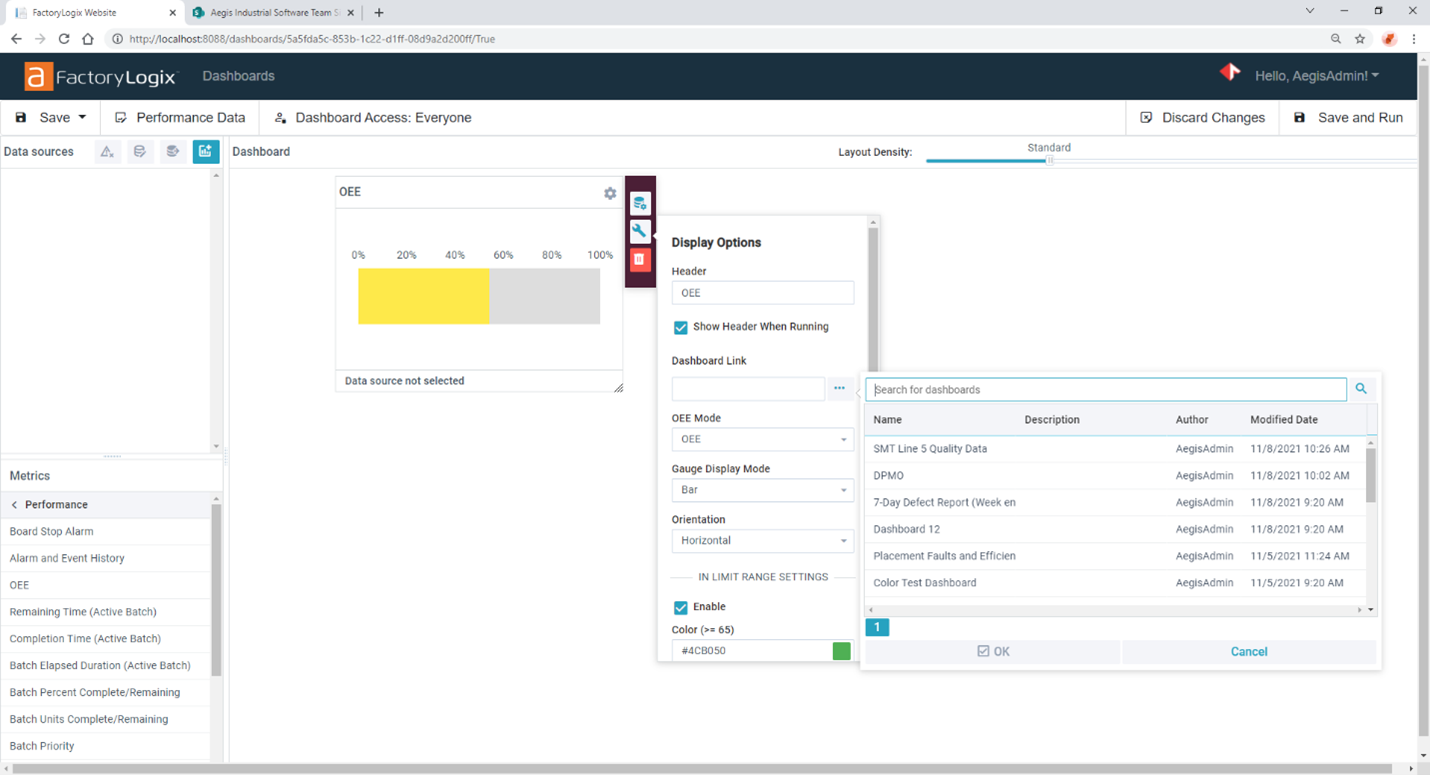Open the Dashboards menu item
1430x775 pixels.
pyautogui.click(x=238, y=75)
